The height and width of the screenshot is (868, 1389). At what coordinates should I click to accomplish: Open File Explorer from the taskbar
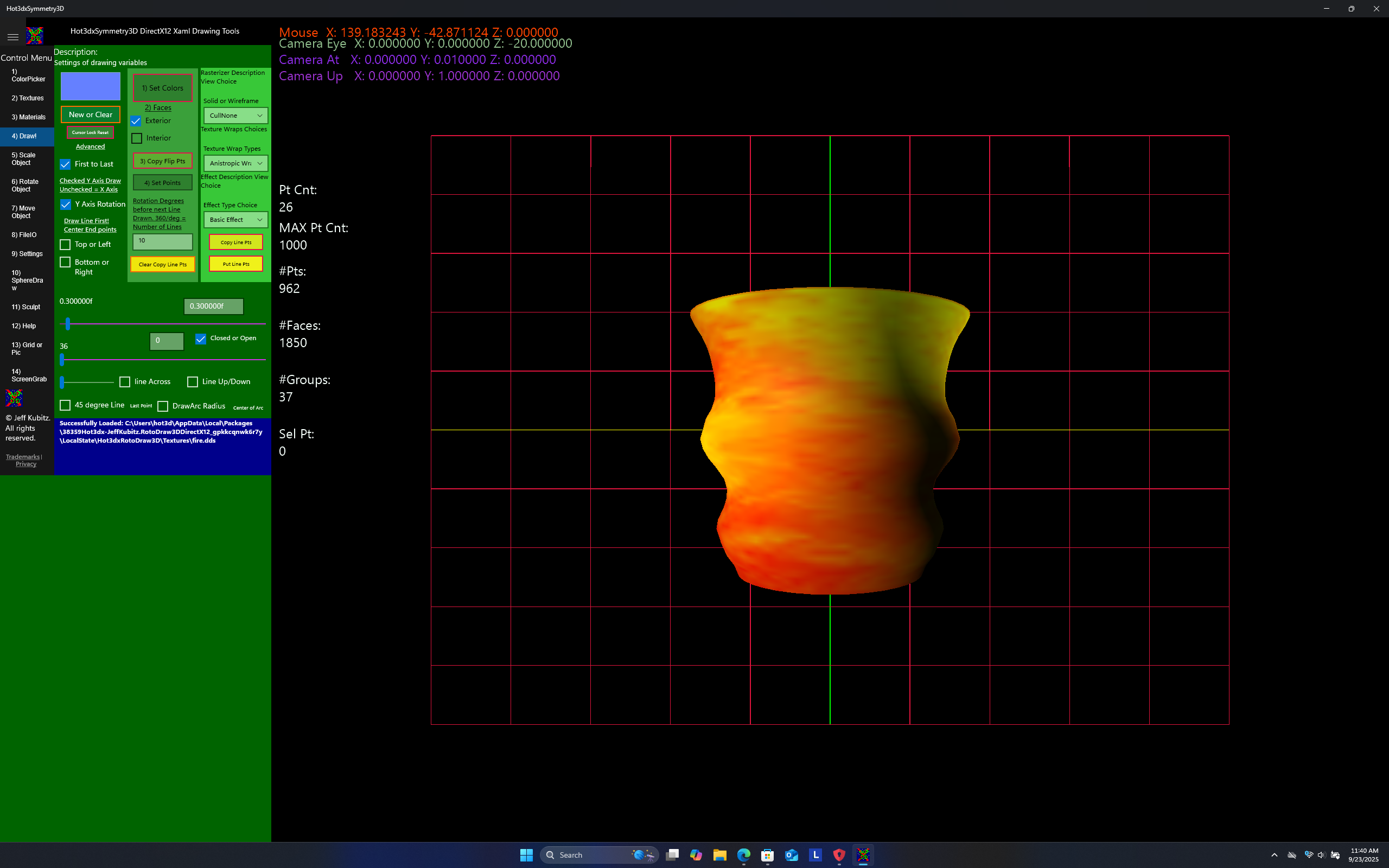tap(720, 855)
